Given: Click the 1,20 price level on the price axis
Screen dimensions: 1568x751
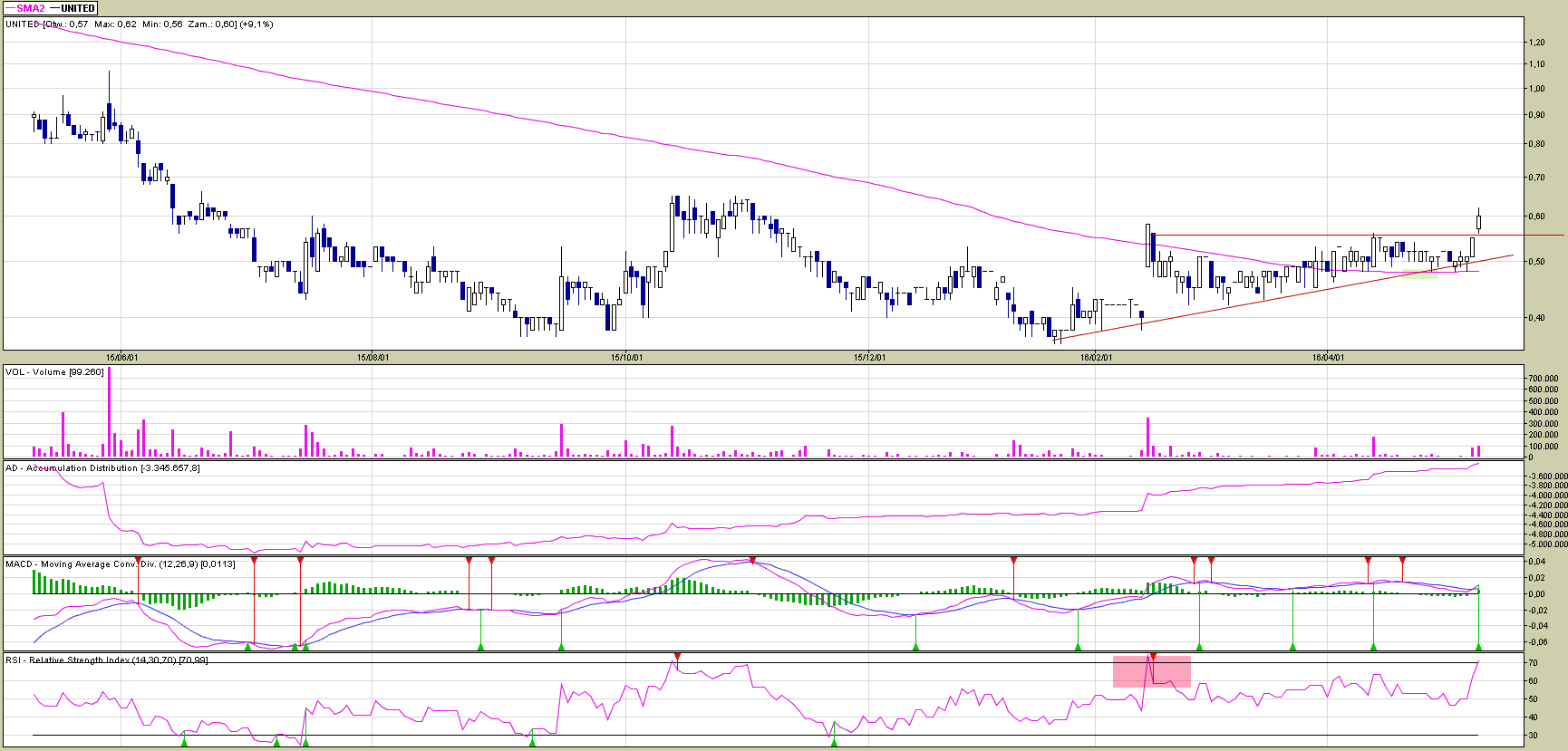Looking at the screenshot, I should (1536, 43).
